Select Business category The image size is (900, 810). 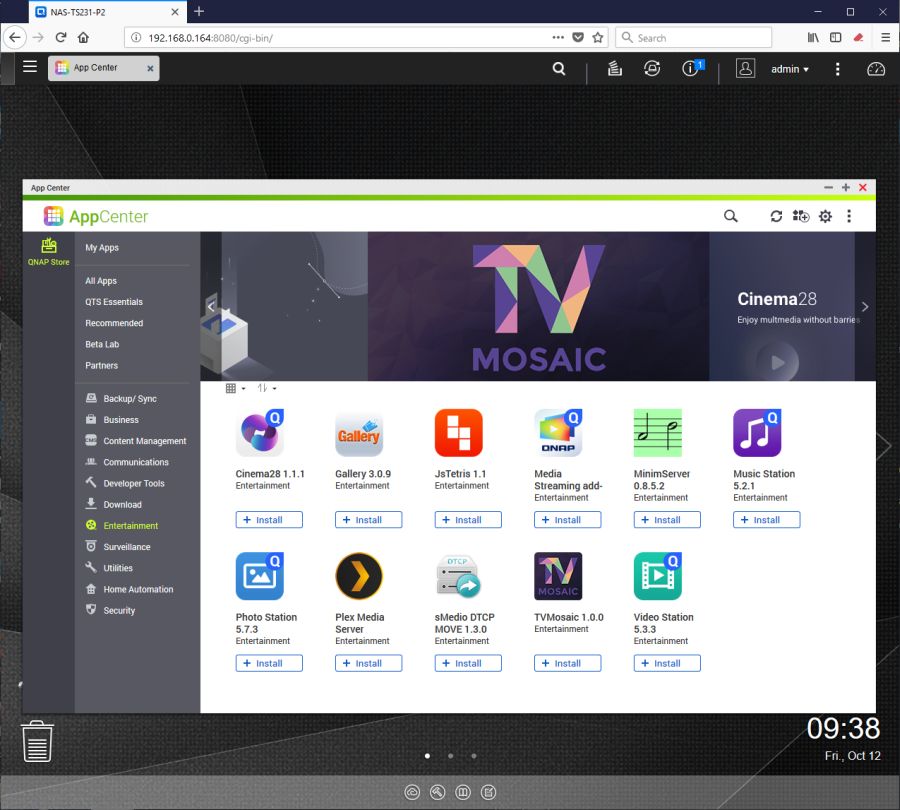coord(112,420)
